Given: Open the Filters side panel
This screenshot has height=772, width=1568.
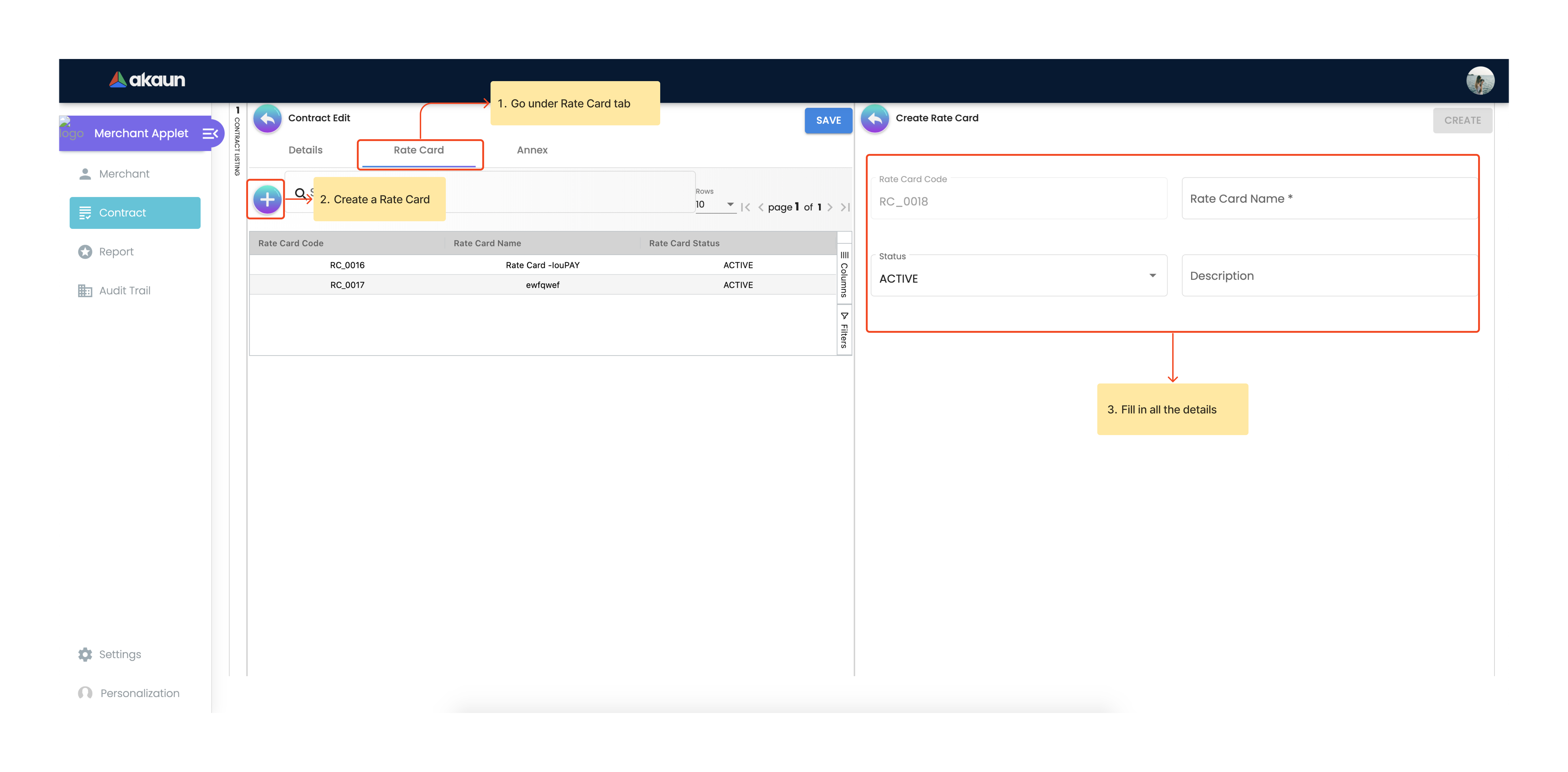Looking at the screenshot, I should (x=844, y=330).
